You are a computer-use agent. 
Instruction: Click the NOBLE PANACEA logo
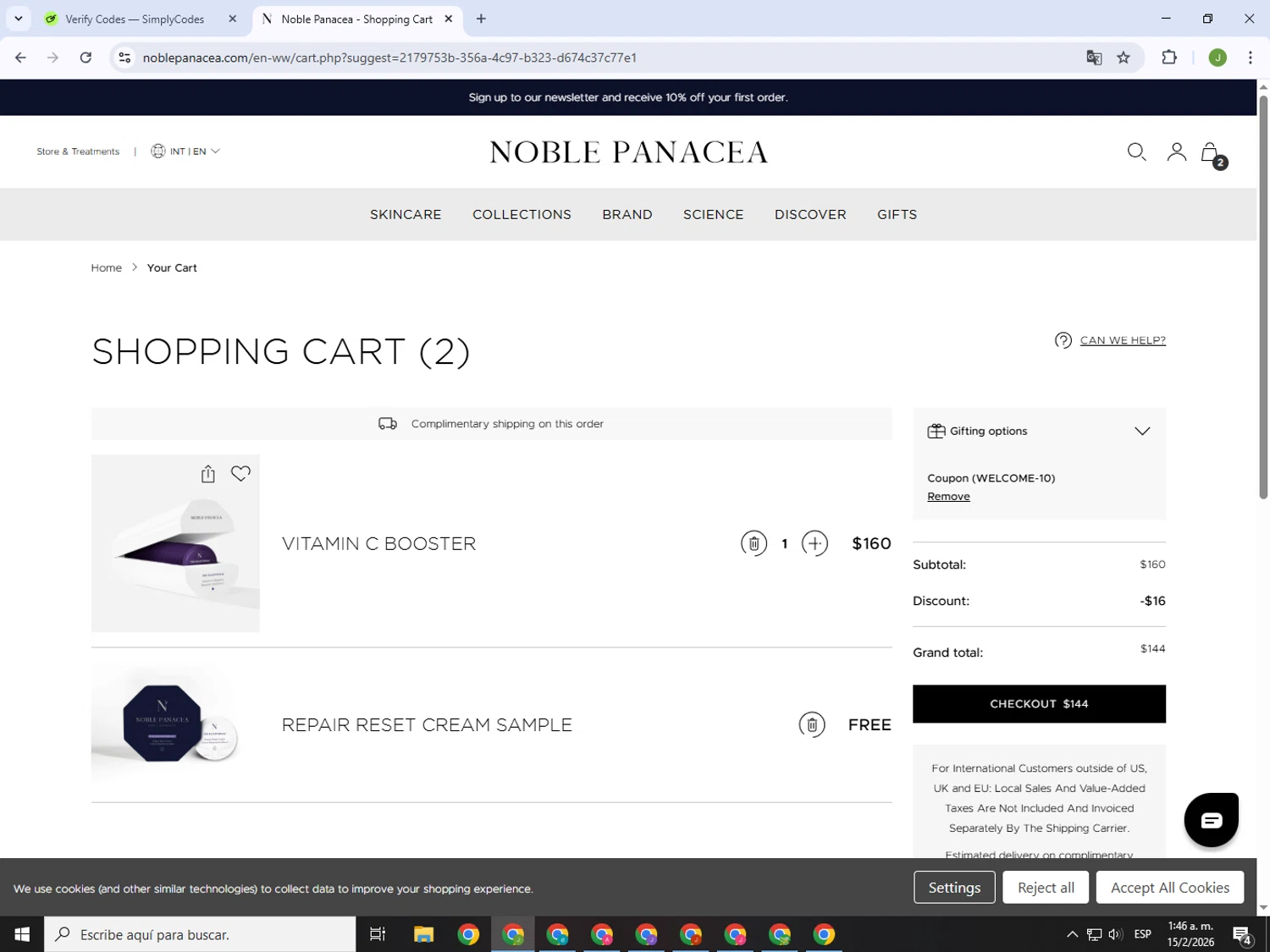(628, 152)
